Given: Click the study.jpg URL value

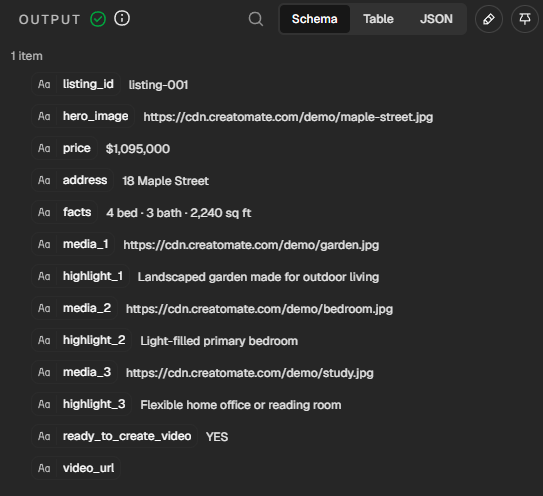Looking at the screenshot, I should pyautogui.click(x=250, y=373).
